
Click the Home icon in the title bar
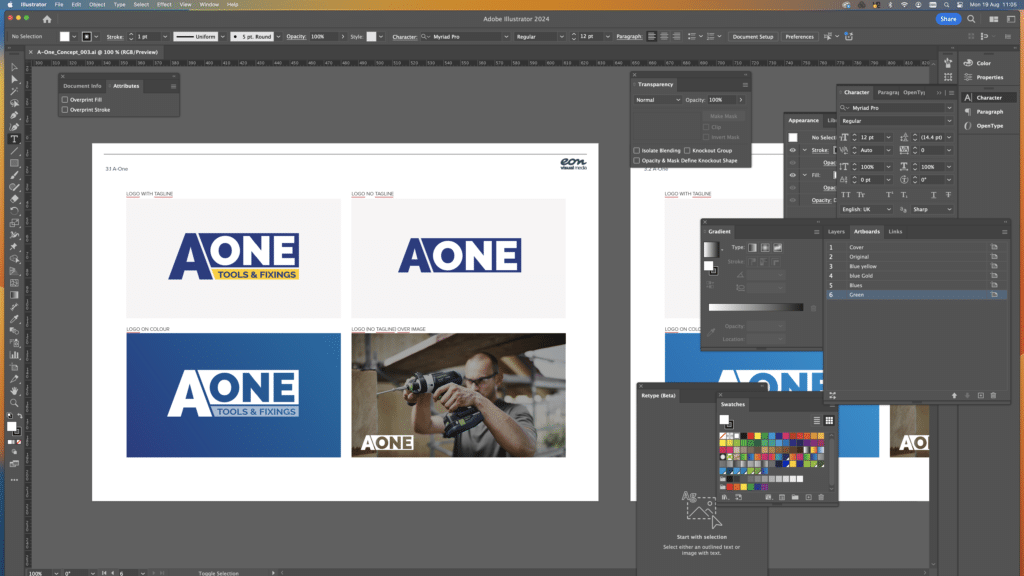pos(47,20)
